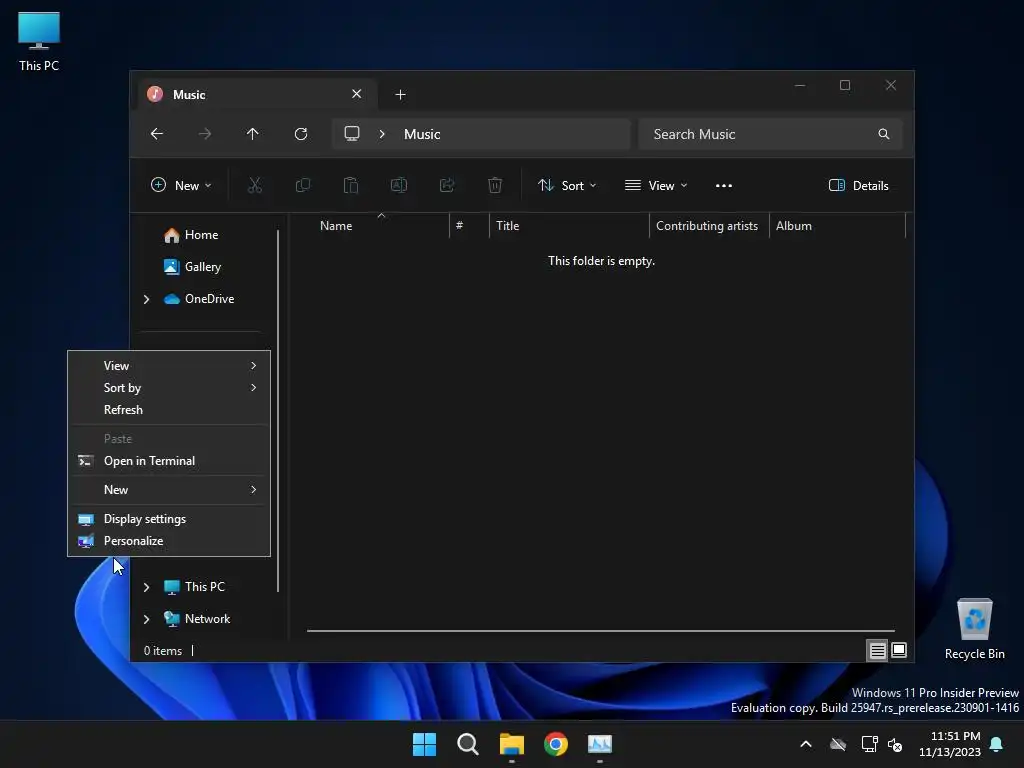Select Open in Terminal from context menu

[x=168, y=461]
